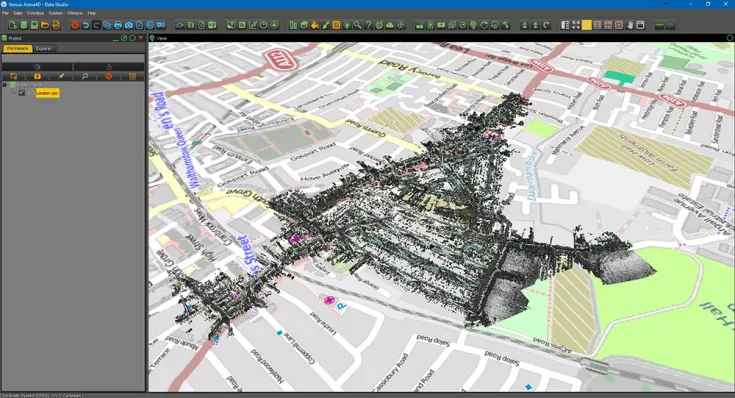Click the folder icon in Project panel
The image size is (735, 398).
tap(14, 76)
